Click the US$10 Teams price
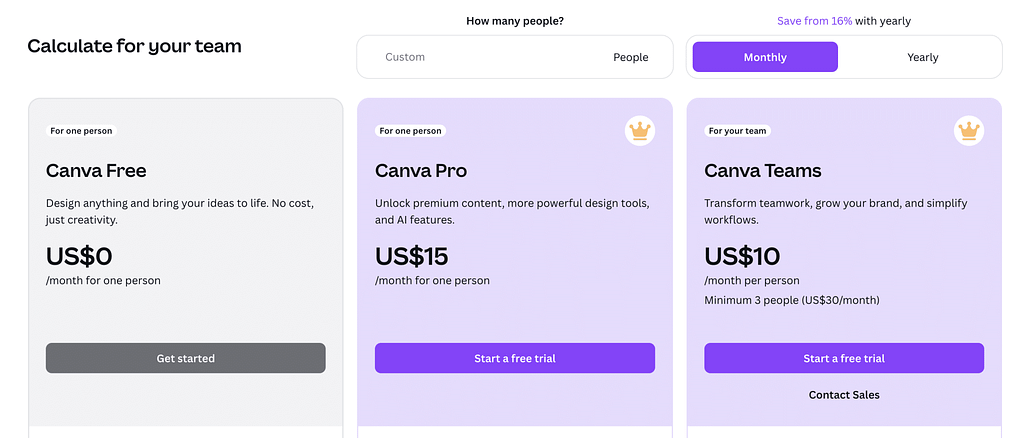 (x=742, y=257)
